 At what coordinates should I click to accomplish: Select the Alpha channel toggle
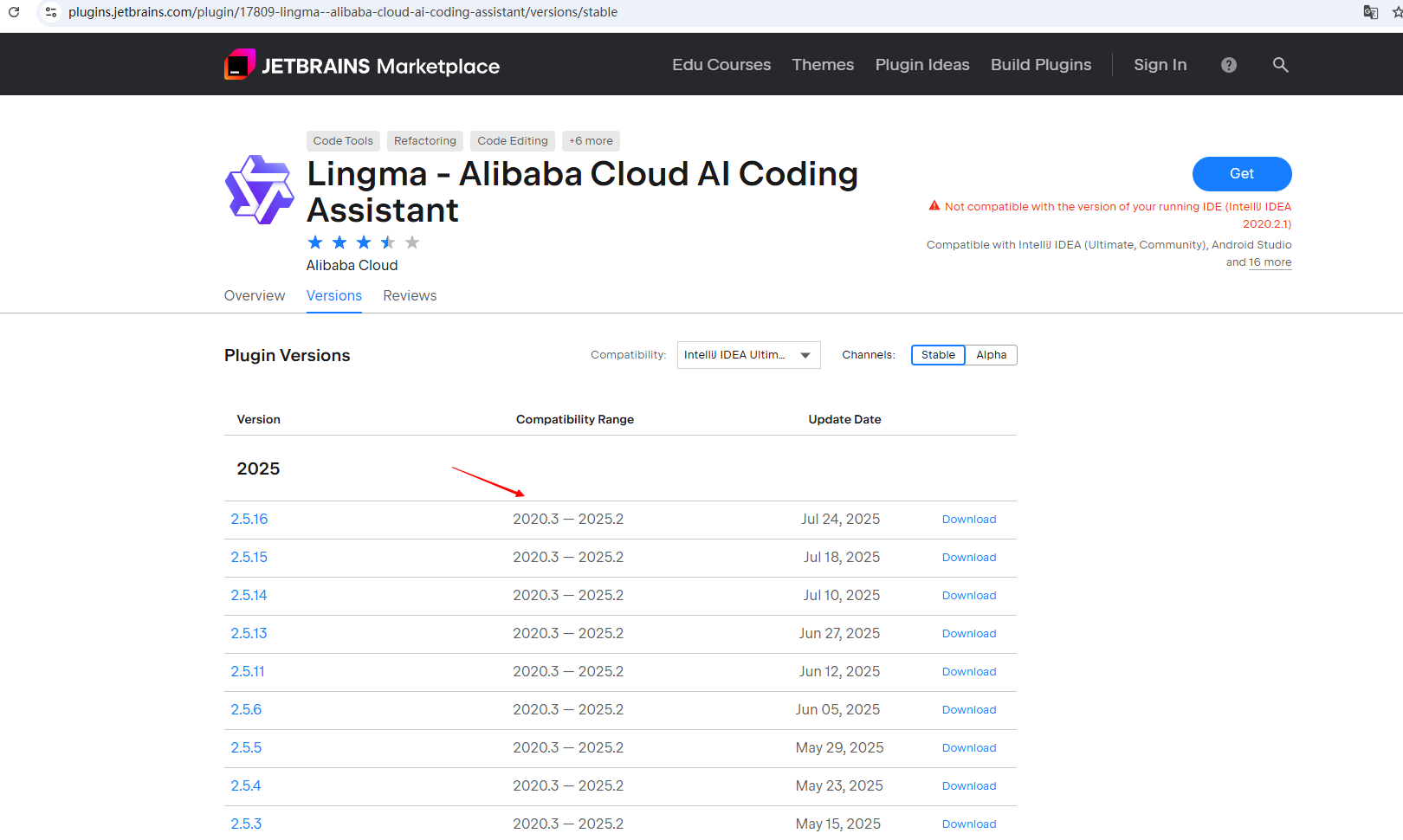992,355
